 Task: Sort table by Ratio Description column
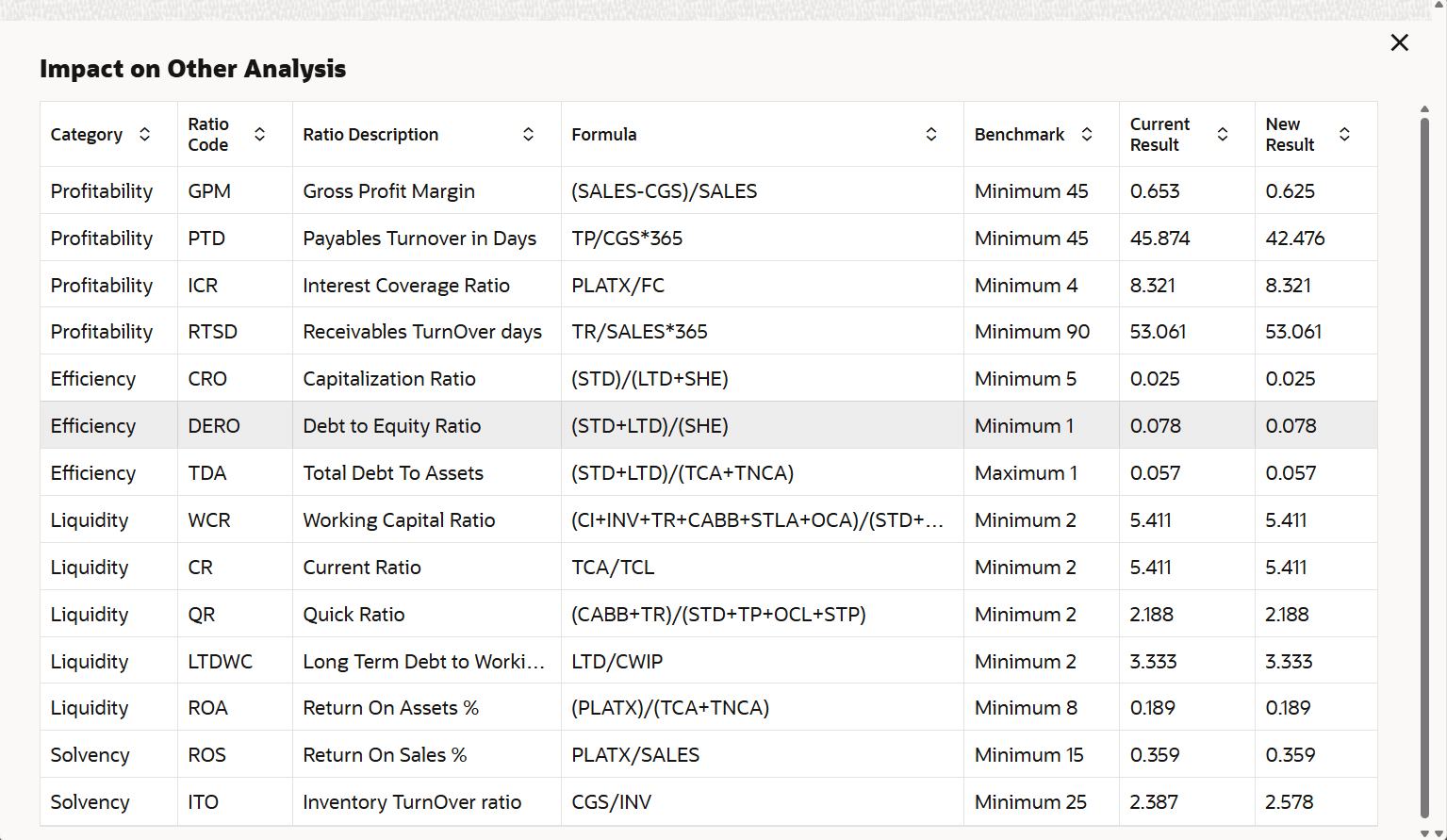coord(529,135)
